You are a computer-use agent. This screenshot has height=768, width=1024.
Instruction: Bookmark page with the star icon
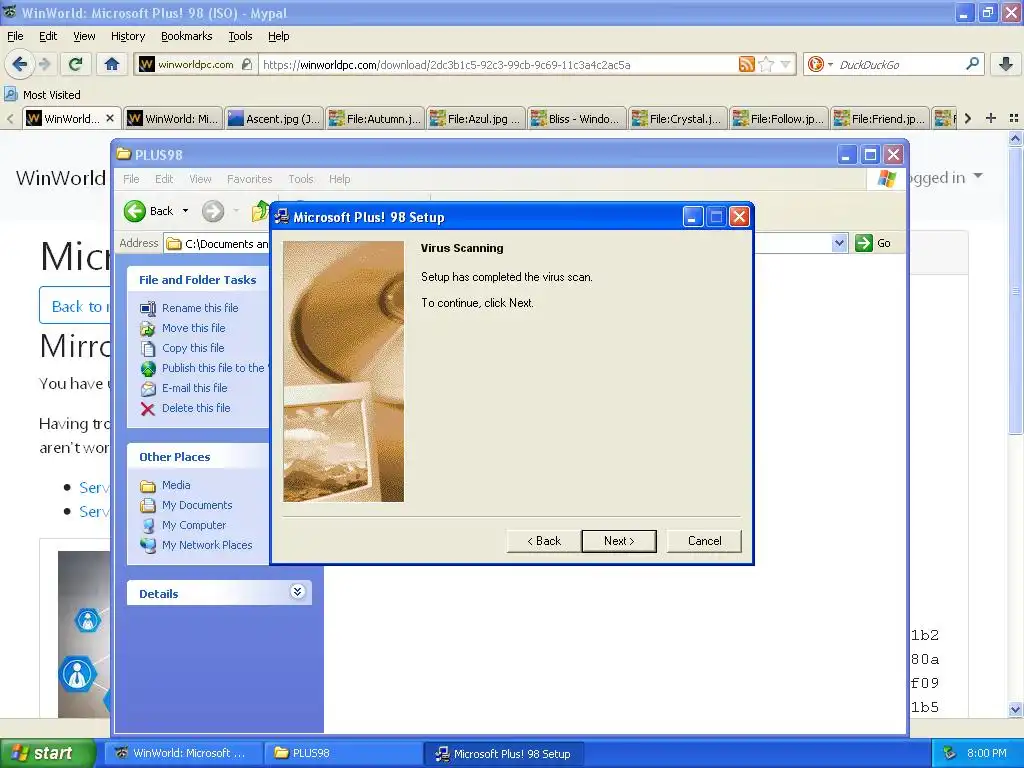(x=767, y=64)
